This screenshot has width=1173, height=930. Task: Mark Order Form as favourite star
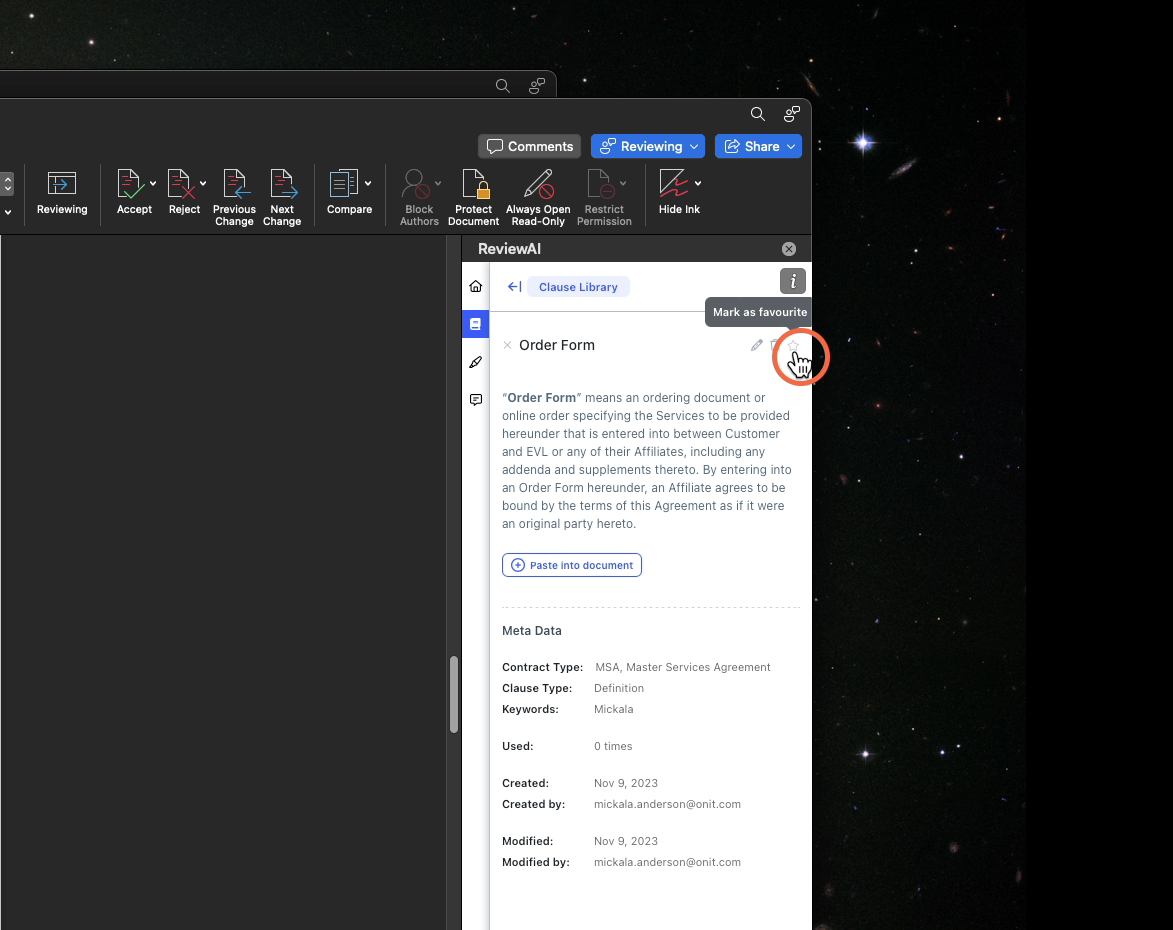coord(794,345)
